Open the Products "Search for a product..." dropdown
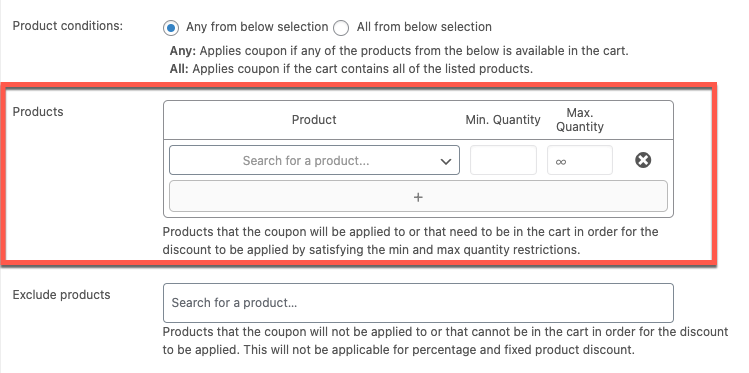The image size is (749, 373). [x=314, y=160]
